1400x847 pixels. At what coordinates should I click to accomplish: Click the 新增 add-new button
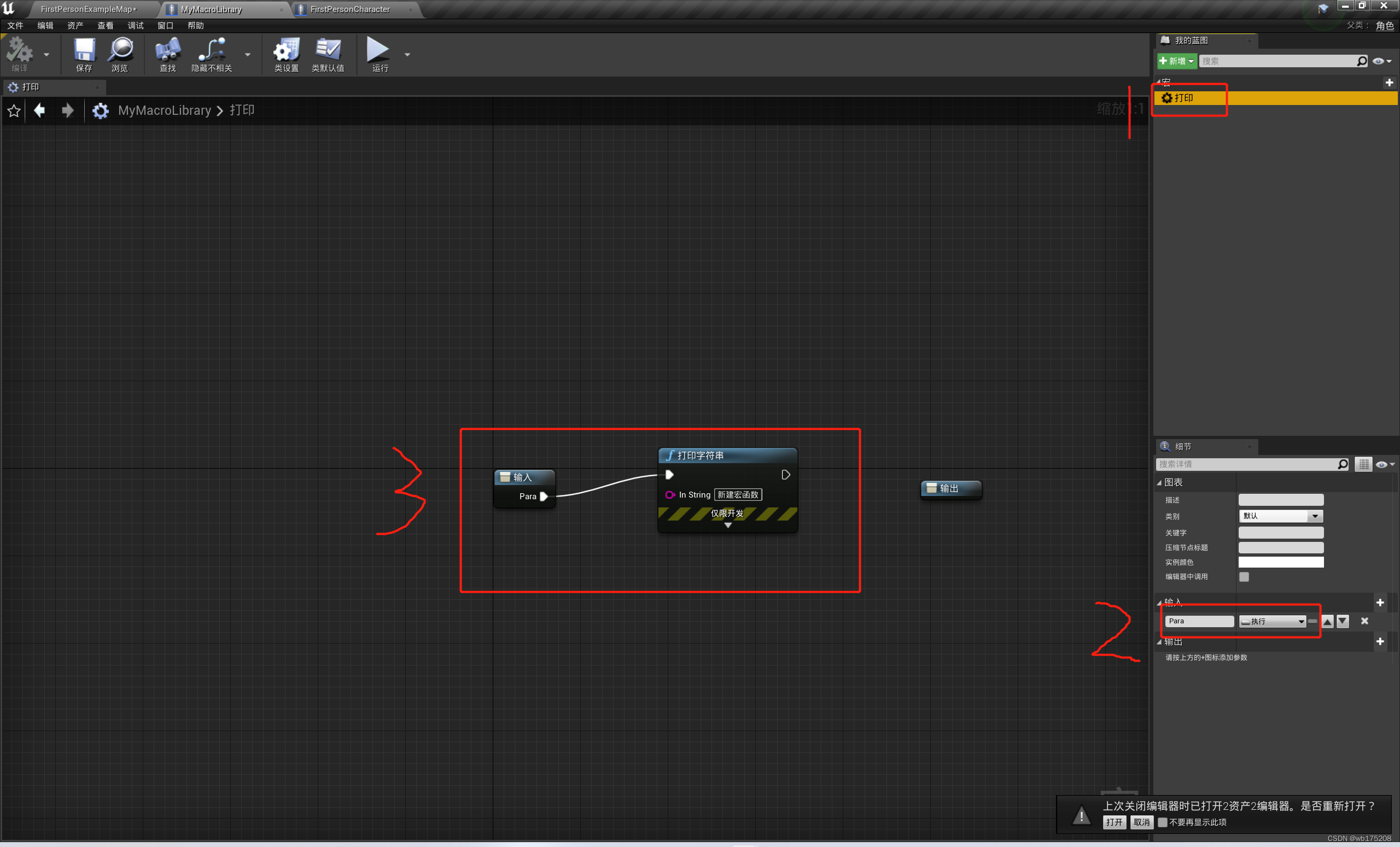point(1177,61)
